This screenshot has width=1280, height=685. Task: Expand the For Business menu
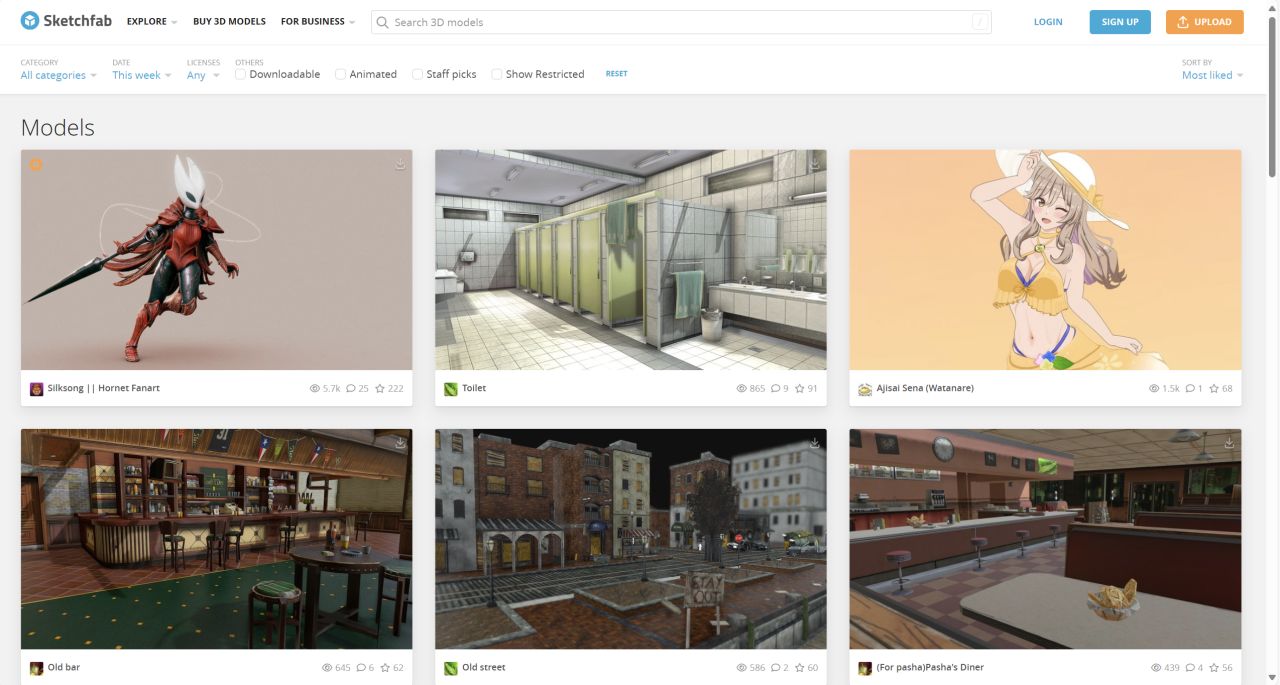(318, 21)
